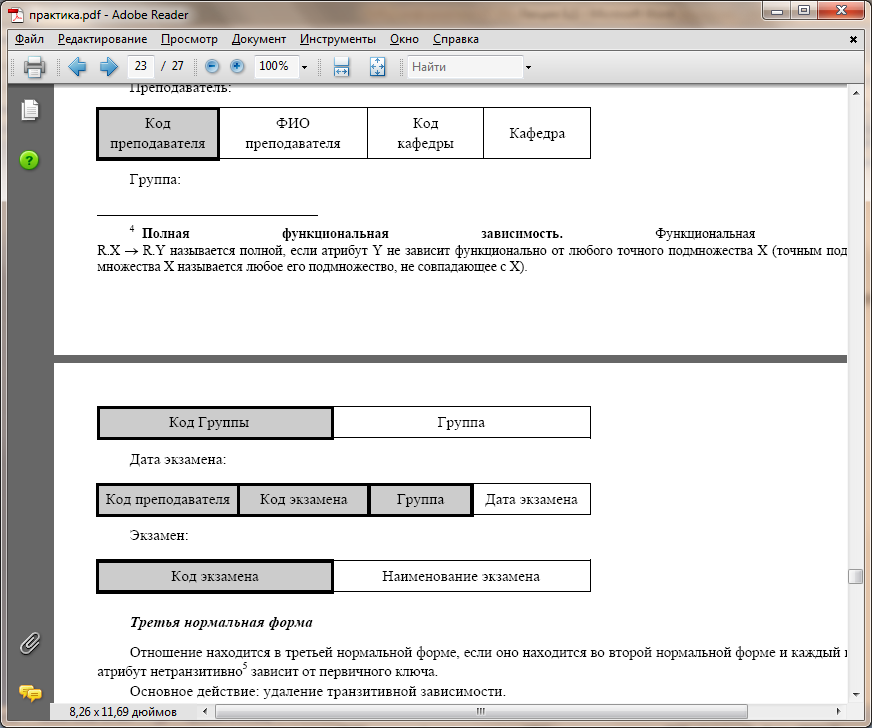Zoom in with the plus icon
Viewport: 872px width, 728px height.
pyautogui.click(x=237, y=67)
